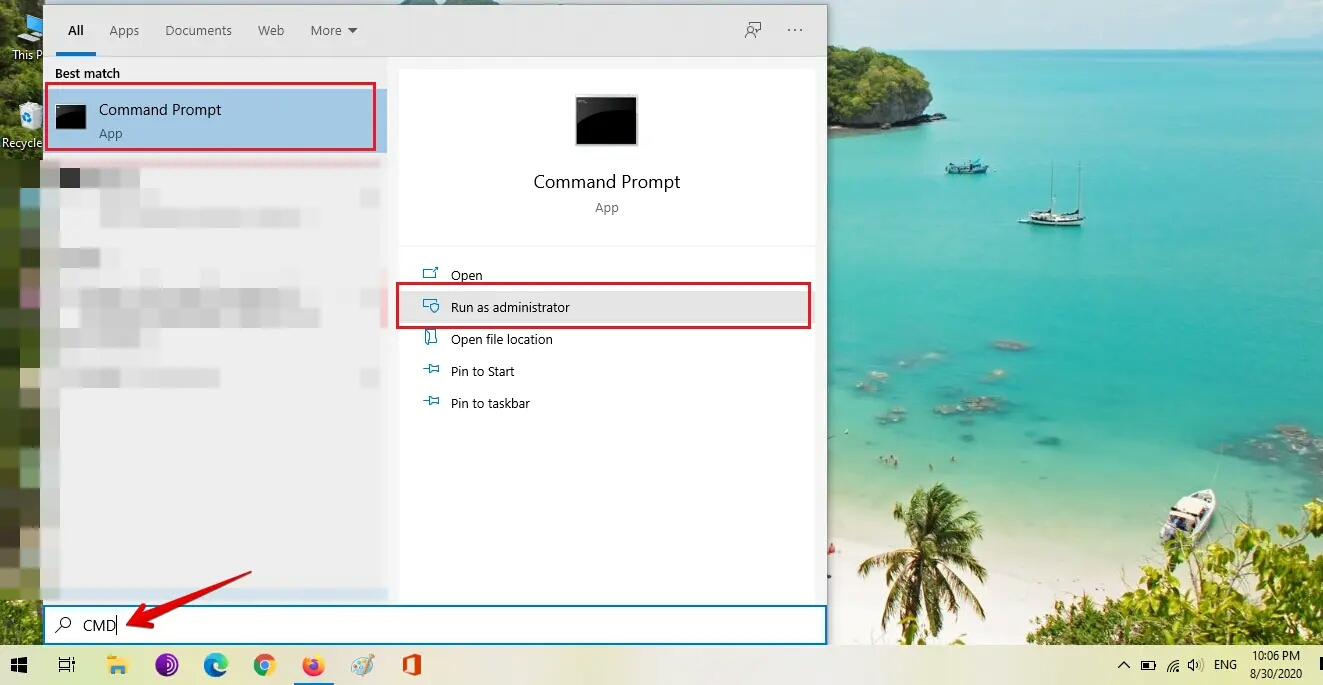Open Task View from the taskbar
This screenshot has width=1323, height=685.
click(x=67, y=665)
